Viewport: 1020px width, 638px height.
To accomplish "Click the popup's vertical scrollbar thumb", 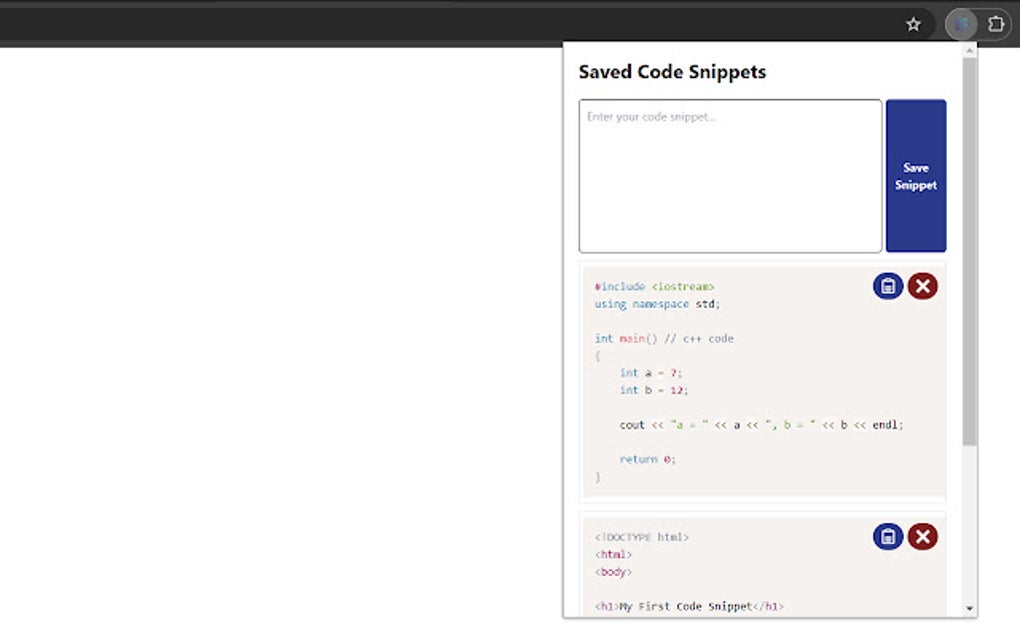I will click(x=970, y=250).
